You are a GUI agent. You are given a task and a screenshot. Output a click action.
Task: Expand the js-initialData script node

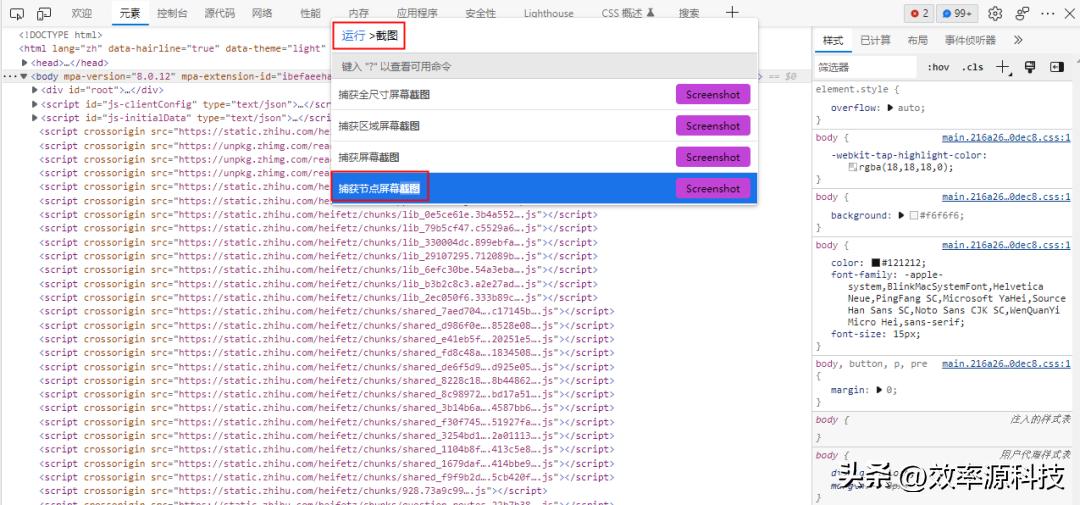pyautogui.click(x=35, y=118)
